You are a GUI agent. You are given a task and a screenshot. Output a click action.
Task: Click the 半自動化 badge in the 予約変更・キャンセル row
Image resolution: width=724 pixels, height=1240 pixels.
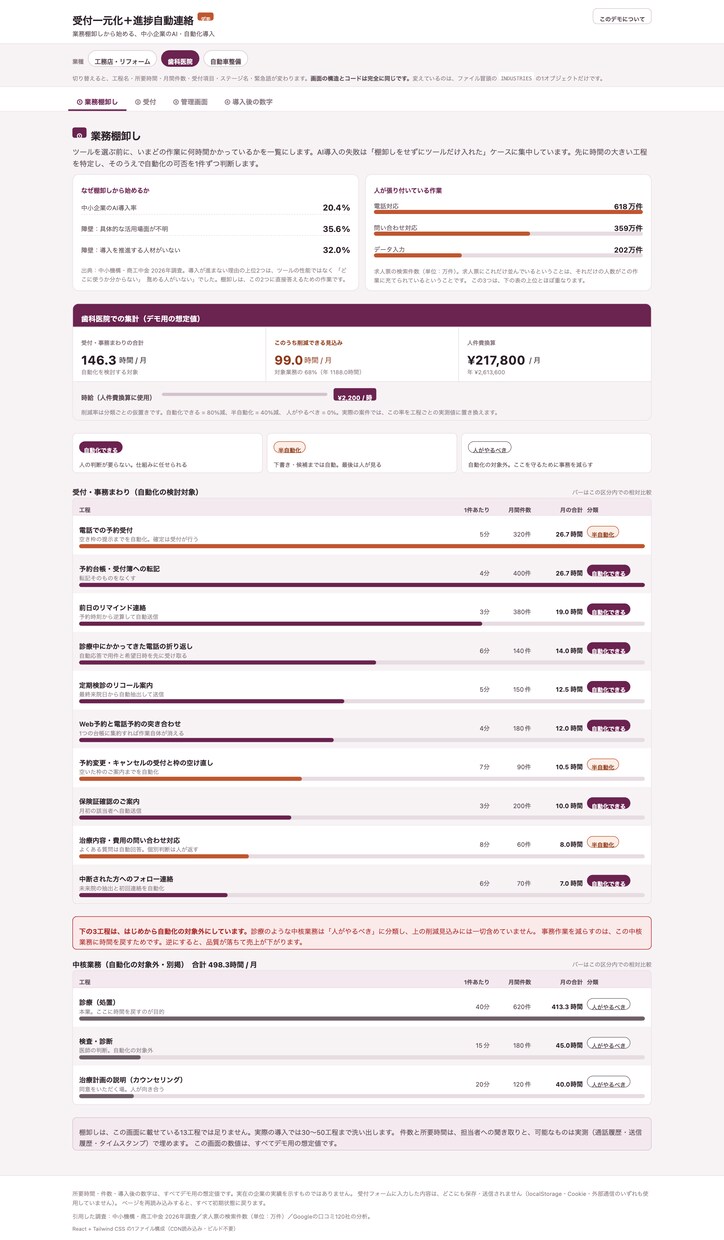[603, 765]
